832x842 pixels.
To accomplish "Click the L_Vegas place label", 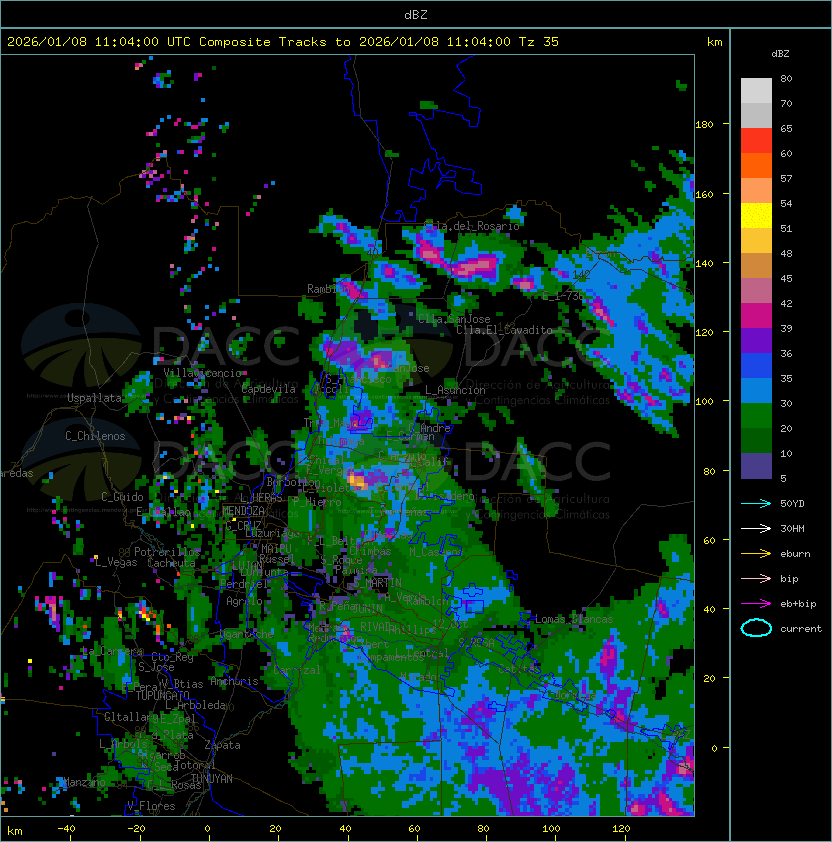I will [x=116, y=562].
